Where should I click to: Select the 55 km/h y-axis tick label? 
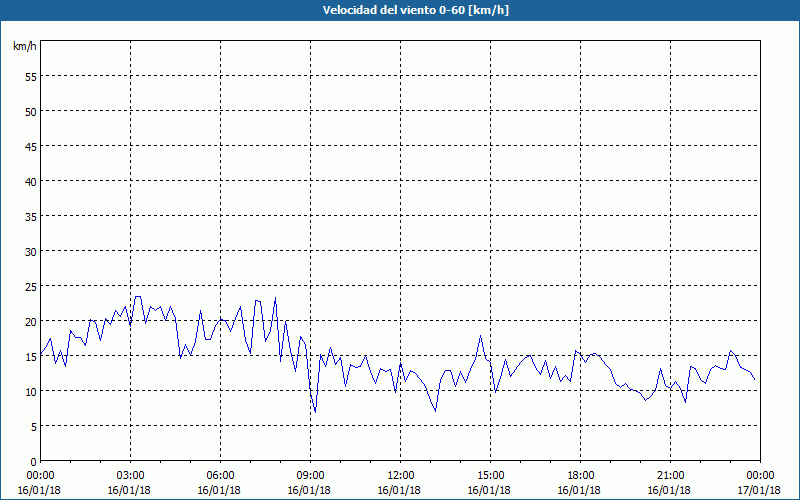pyautogui.click(x=30, y=76)
